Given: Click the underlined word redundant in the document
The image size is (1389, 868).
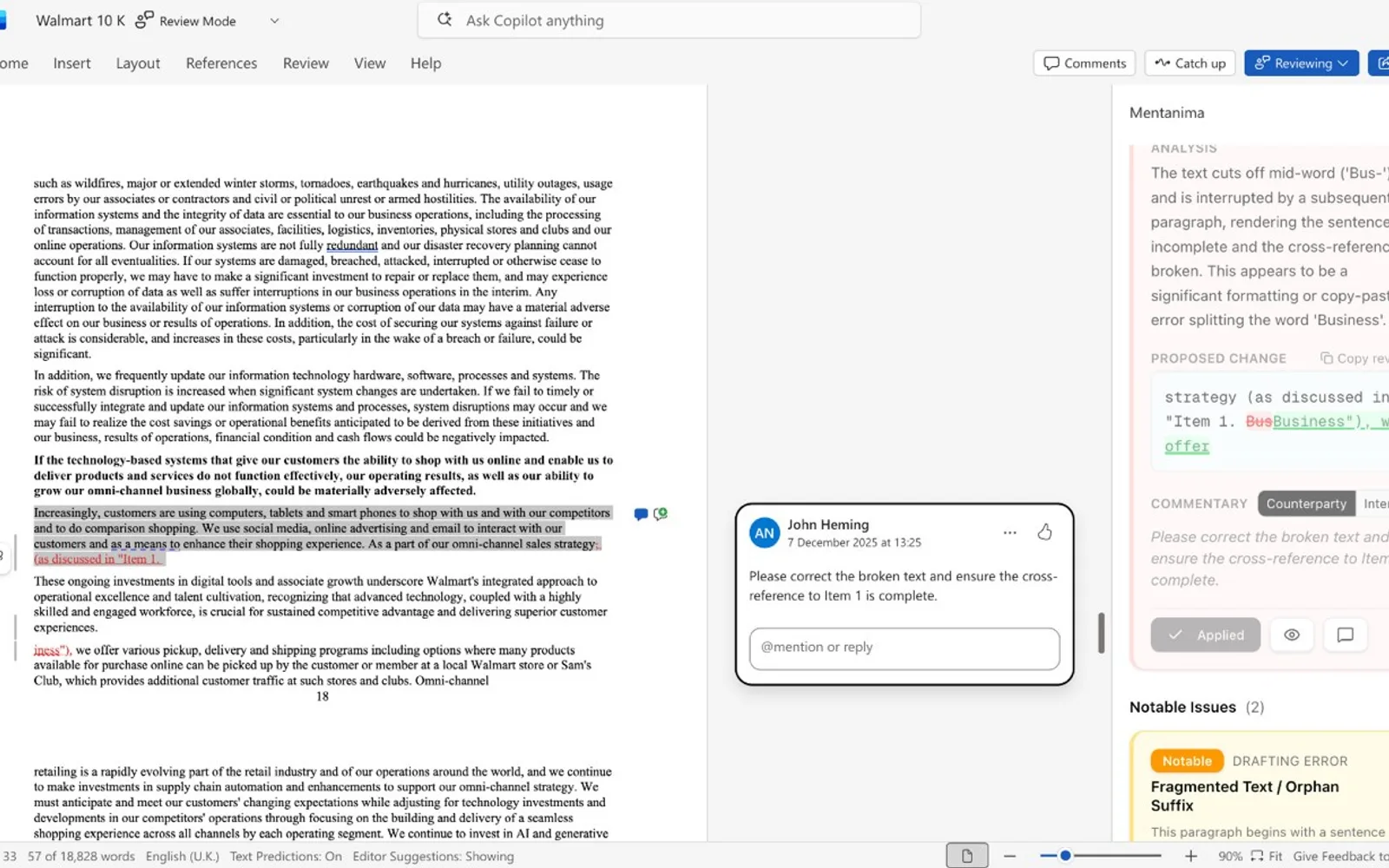Looking at the screenshot, I should tap(352, 246).
